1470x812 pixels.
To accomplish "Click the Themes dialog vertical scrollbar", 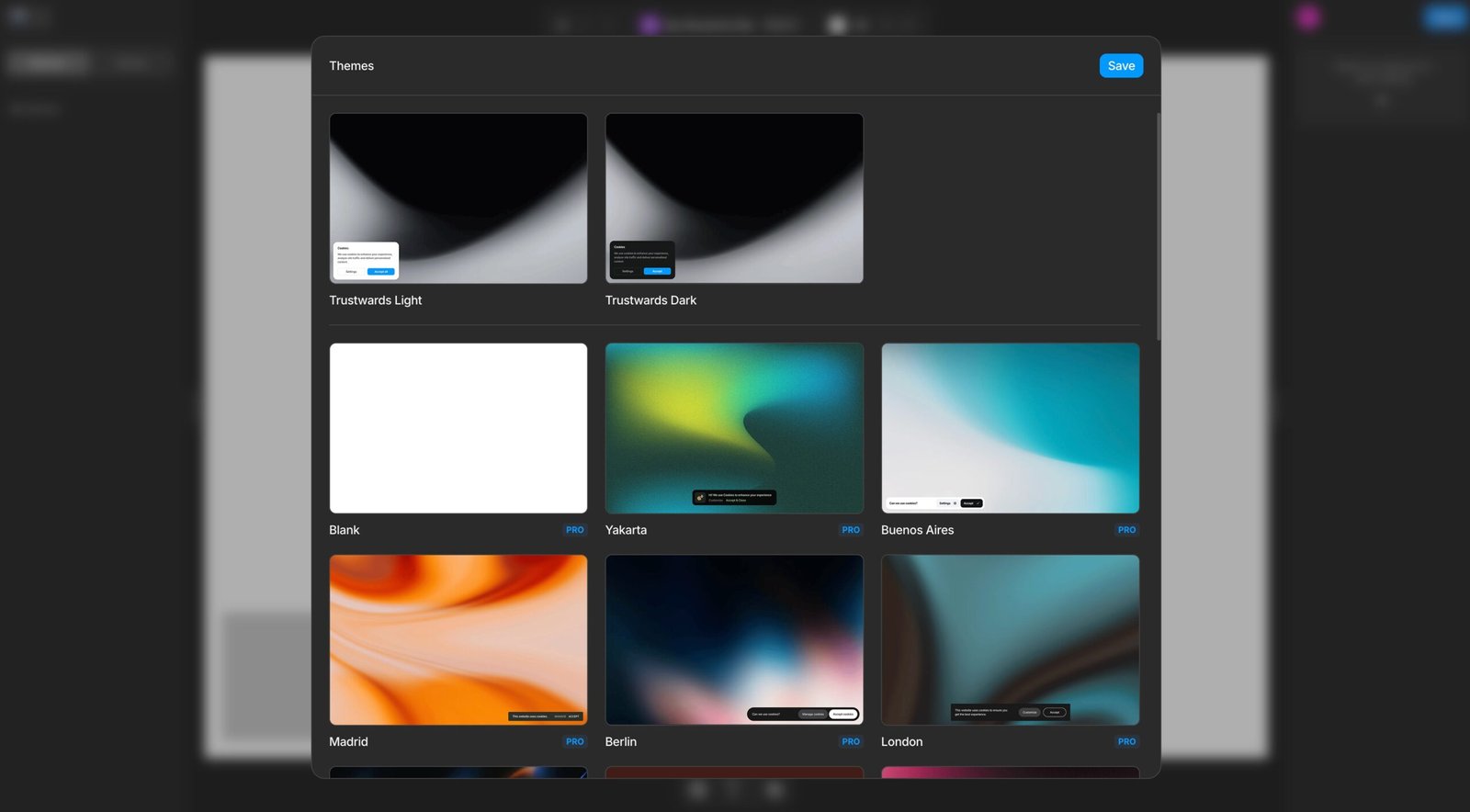I will point(1158,227).
